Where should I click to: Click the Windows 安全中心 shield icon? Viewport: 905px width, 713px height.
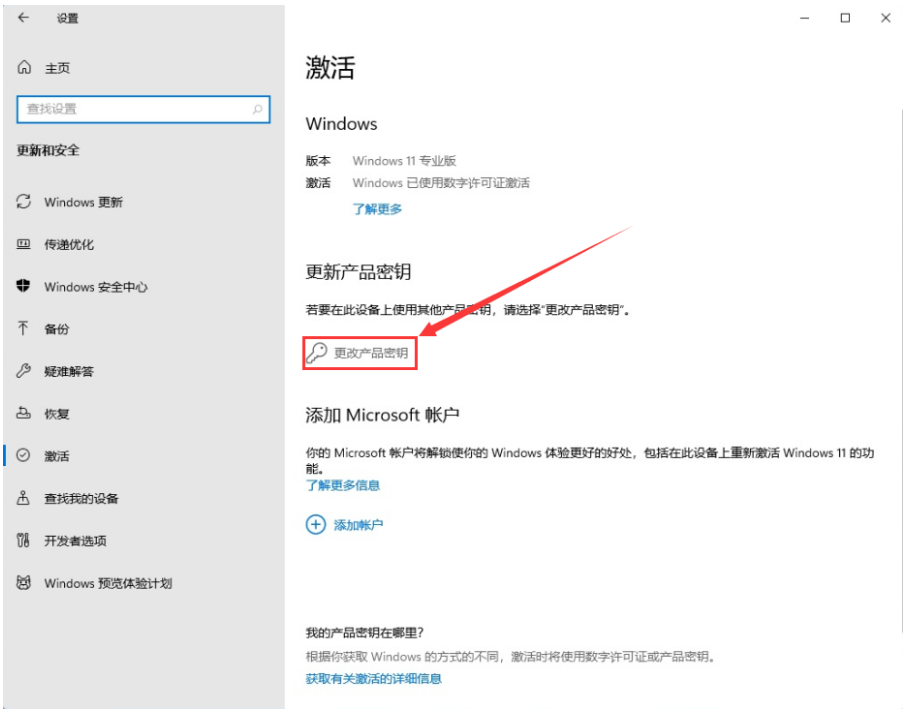(x=23, y=286)
